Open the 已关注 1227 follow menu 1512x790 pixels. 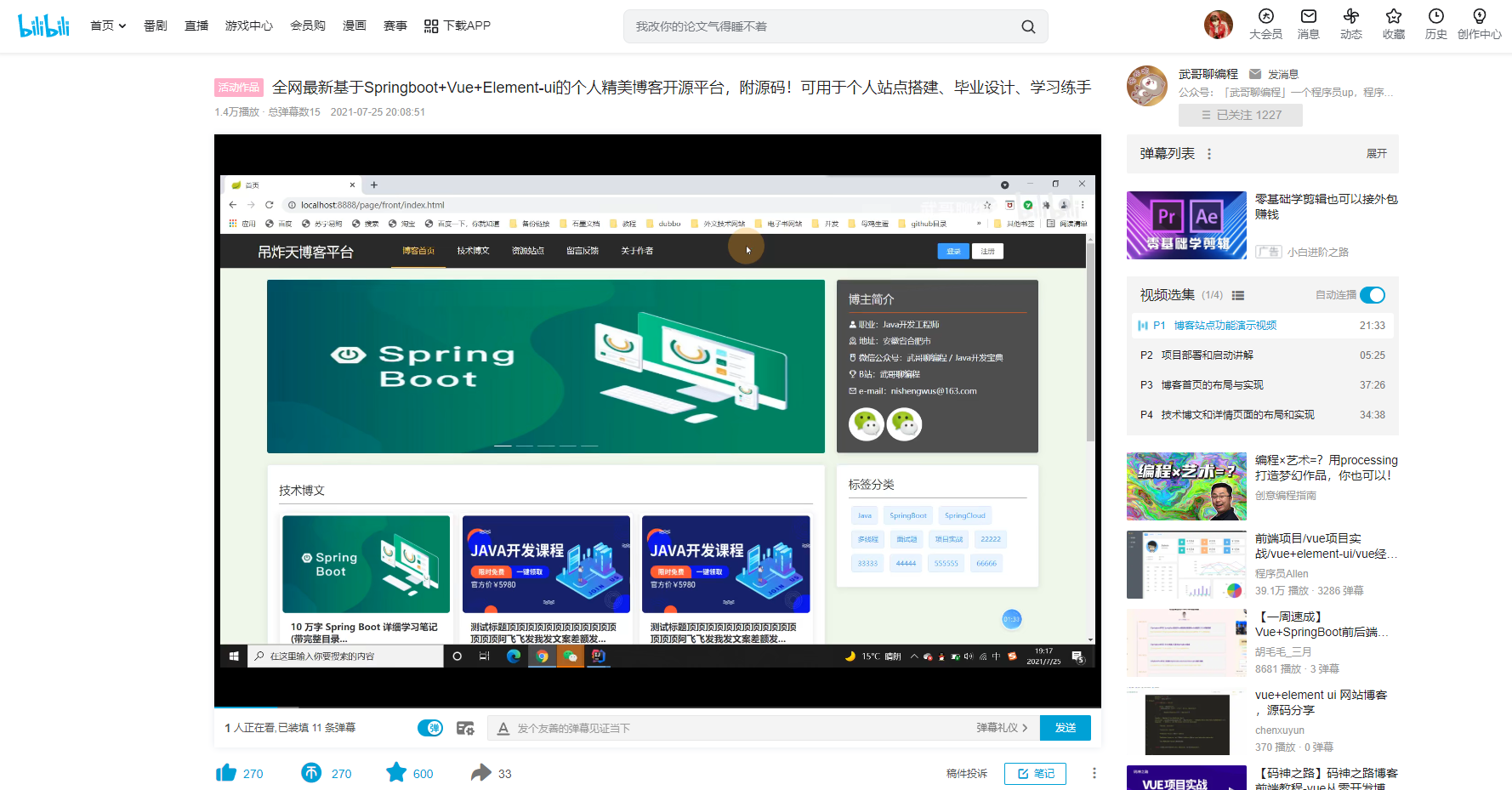[1240, 115]
